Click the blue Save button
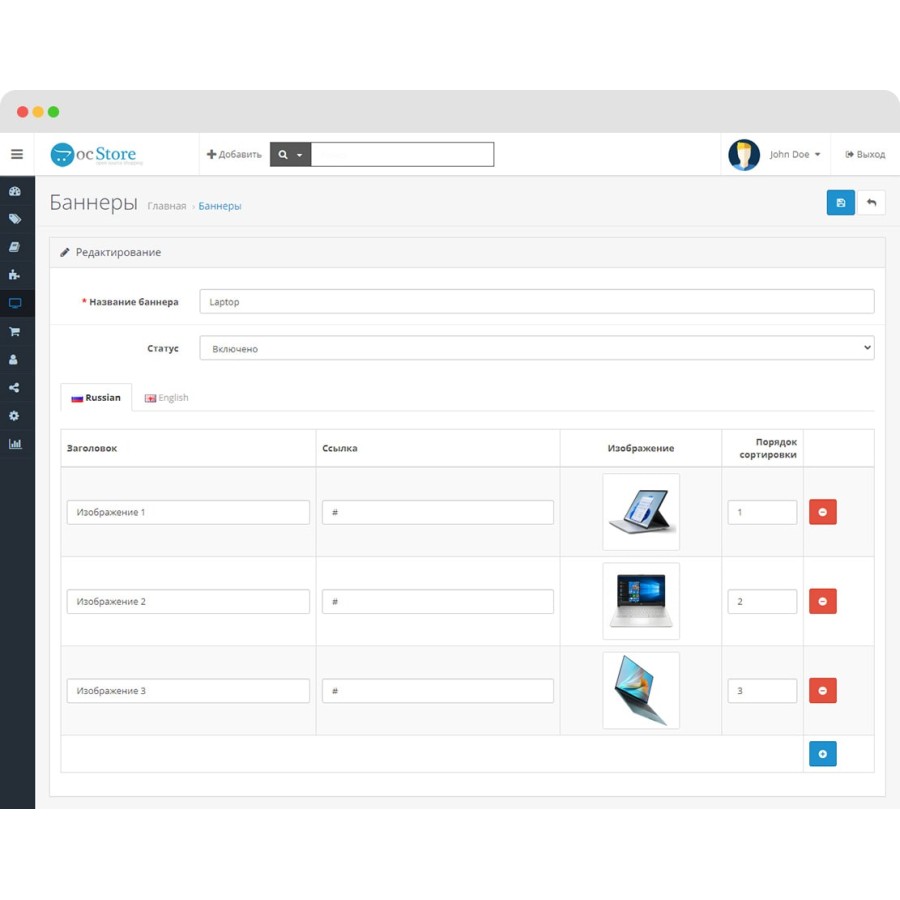900x900 pixels. coord(840,203)
